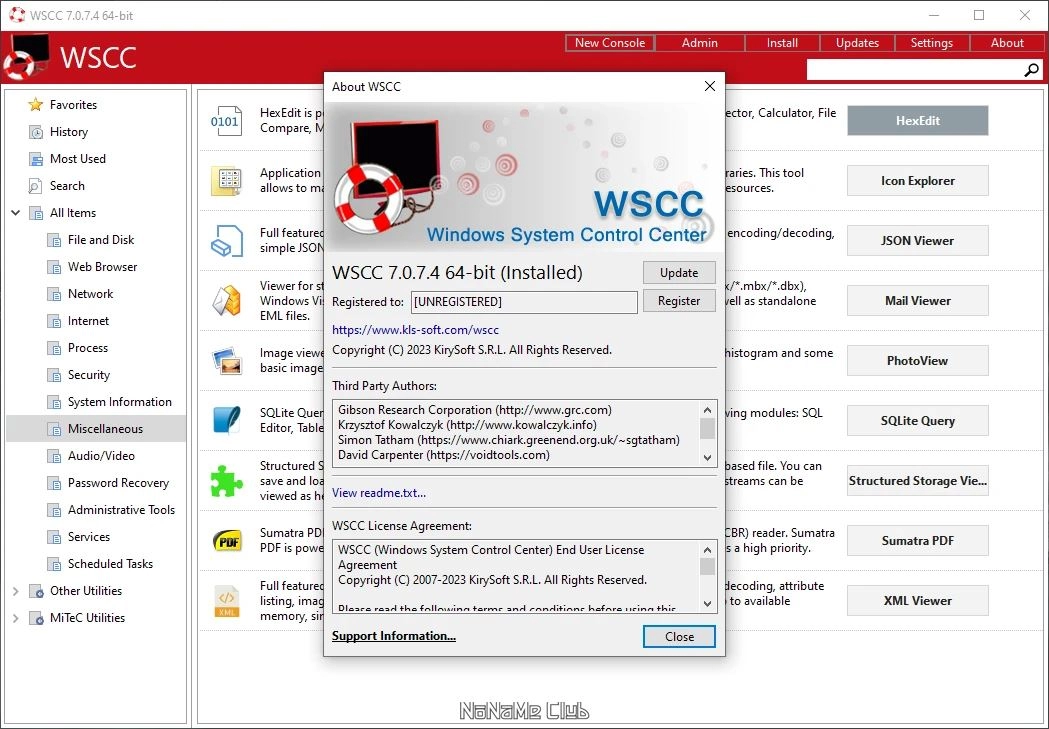
Task: Launch Structured Storage Viewer
Action: tap(917, 481)
